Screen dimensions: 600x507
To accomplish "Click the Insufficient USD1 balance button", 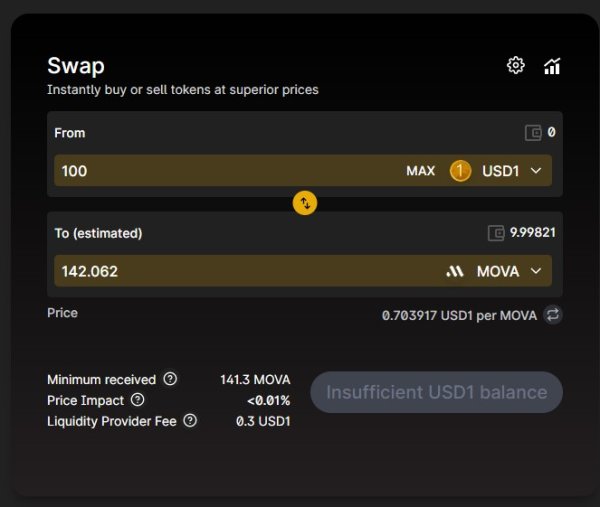I will coord(437,392).
